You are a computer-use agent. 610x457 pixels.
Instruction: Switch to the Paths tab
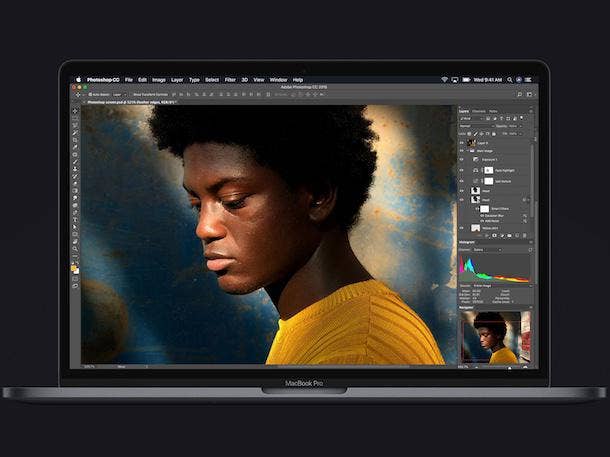pos(494,111)
